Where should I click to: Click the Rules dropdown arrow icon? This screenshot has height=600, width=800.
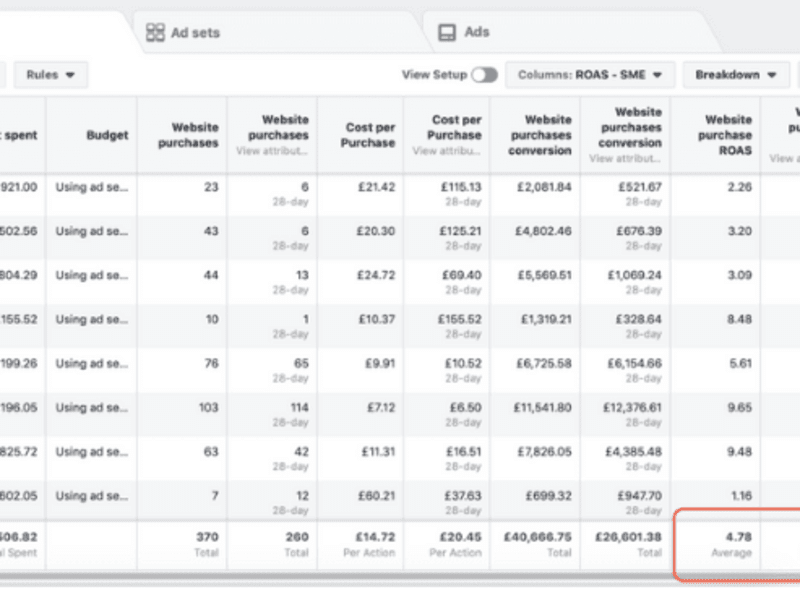pyautogui.click(x=70, y=75)
